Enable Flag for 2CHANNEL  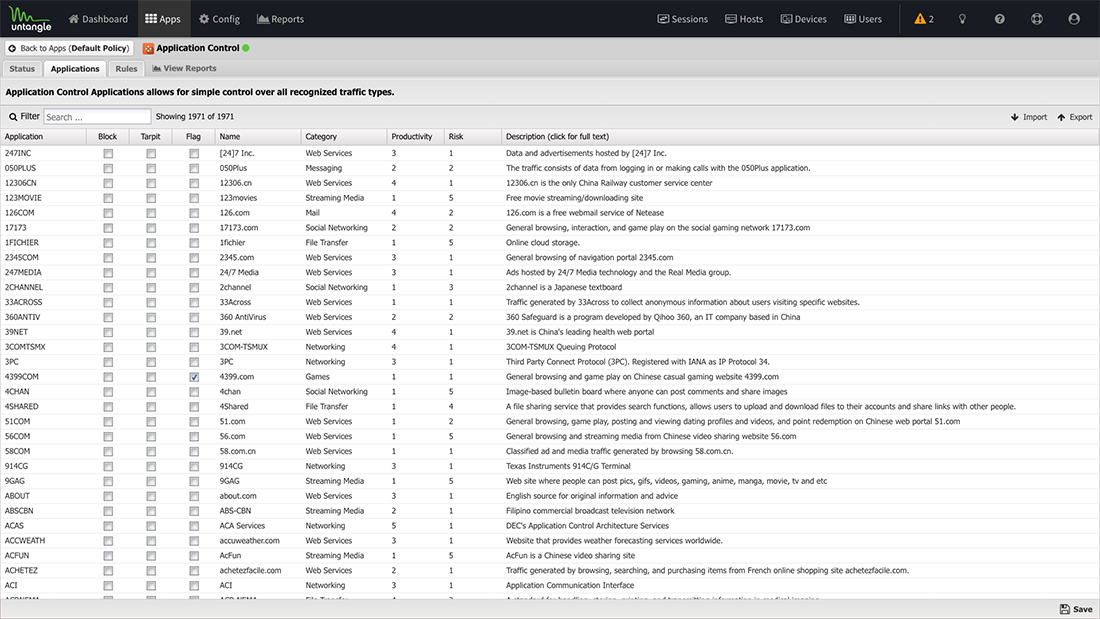194,288
